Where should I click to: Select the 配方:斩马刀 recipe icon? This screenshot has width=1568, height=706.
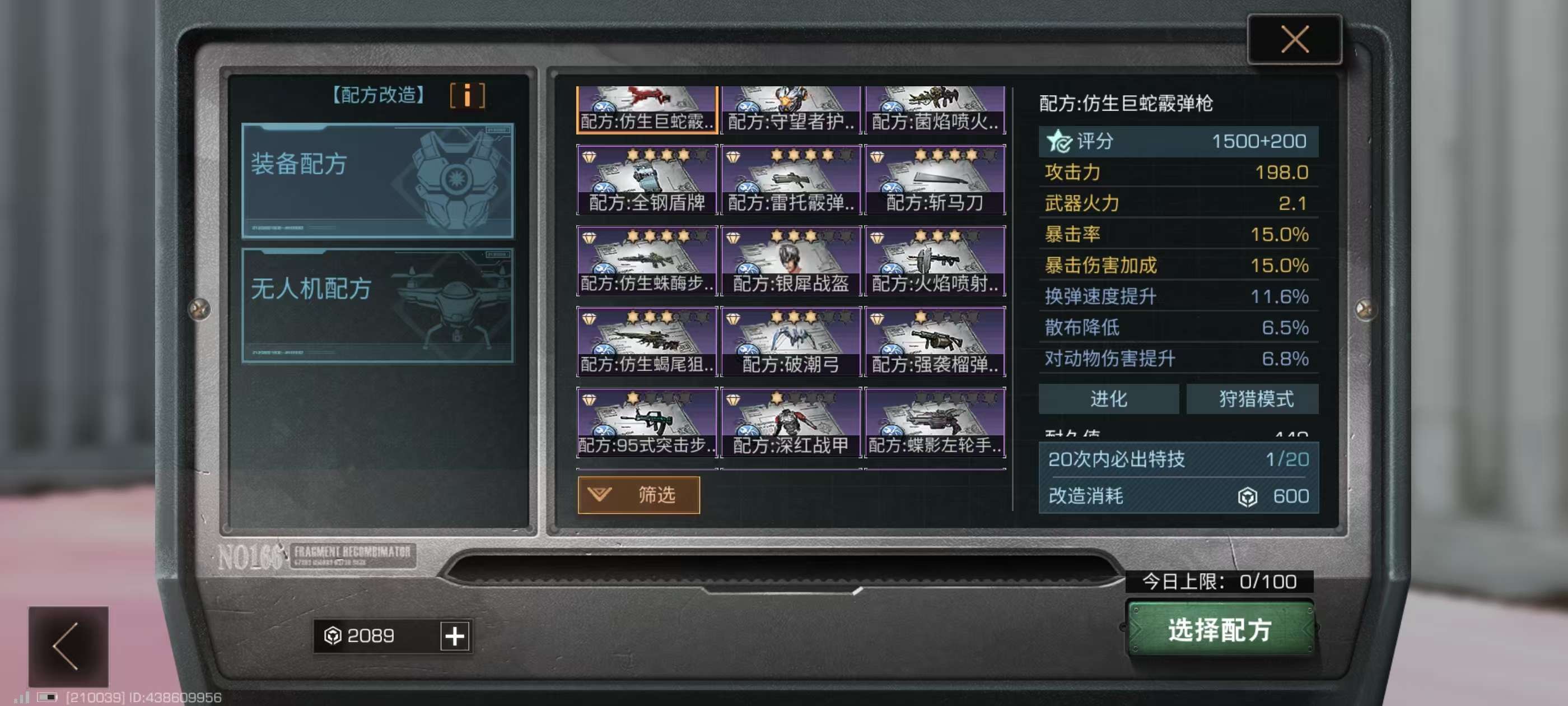[x=935, y=180]
